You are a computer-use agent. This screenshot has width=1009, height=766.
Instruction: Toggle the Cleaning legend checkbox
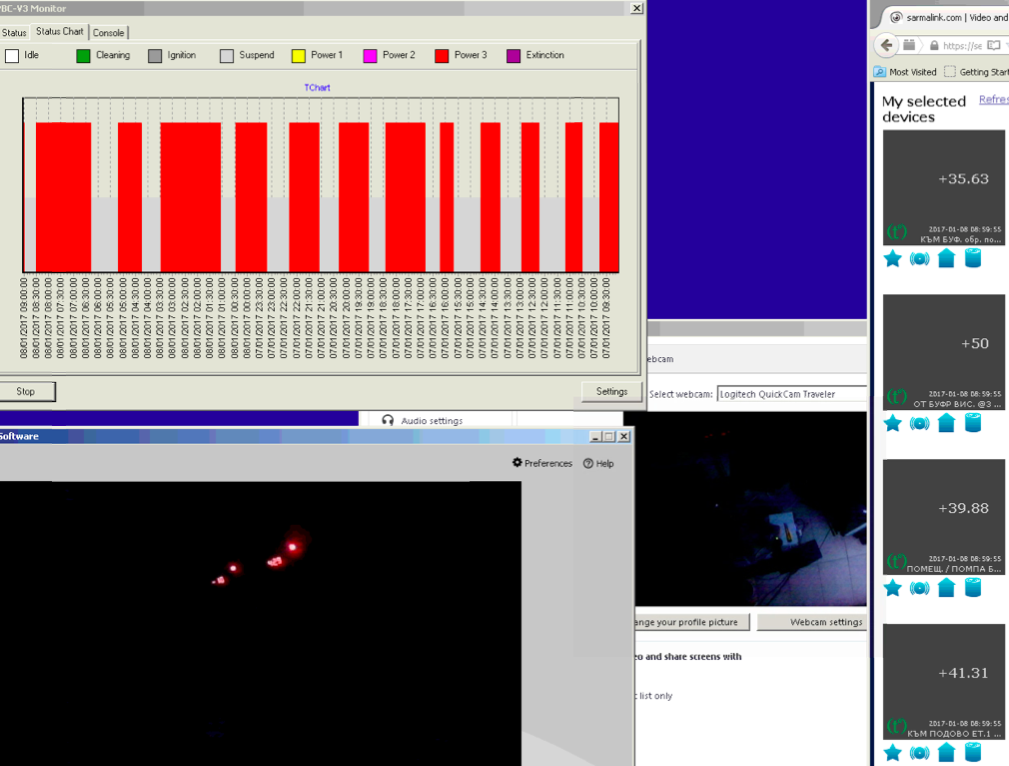click(x=84, y=56)
